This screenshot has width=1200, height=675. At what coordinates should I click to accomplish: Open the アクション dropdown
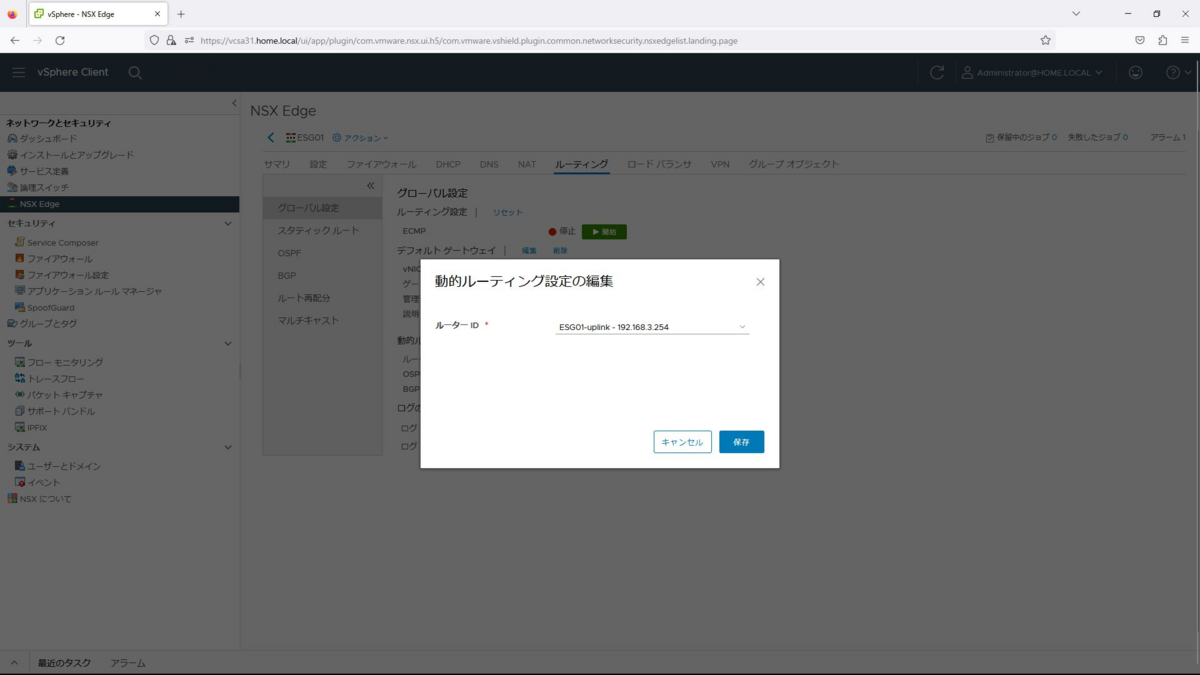(360, 138)
